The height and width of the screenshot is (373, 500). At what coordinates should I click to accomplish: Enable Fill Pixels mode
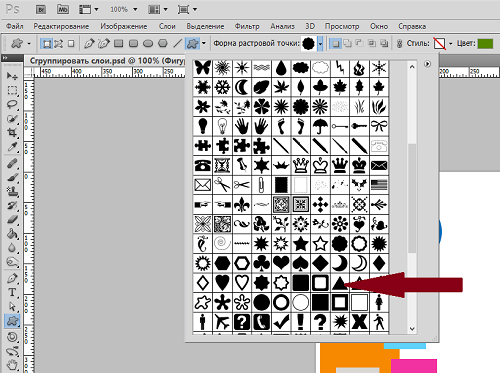click(x=71, y=43)
